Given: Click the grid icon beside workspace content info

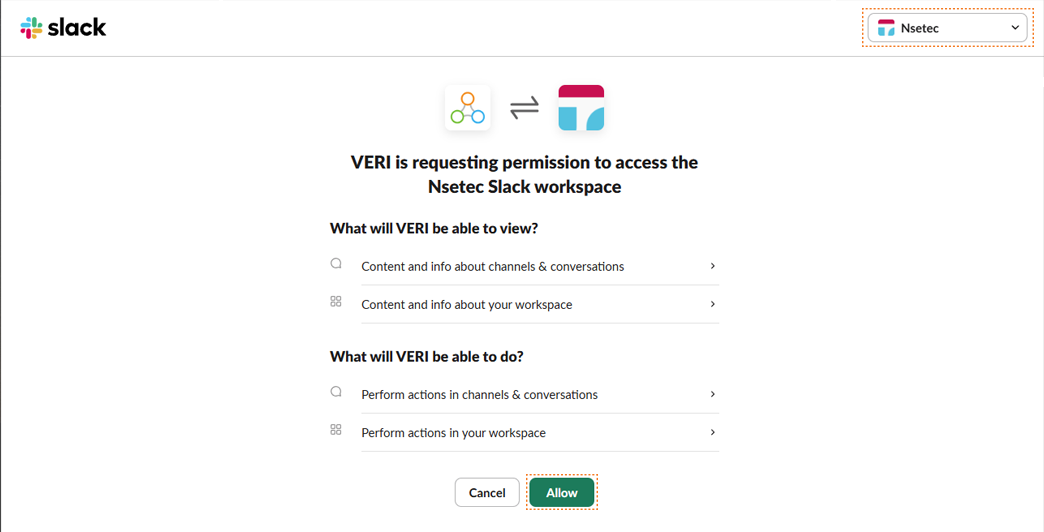Looking at the screenshot, I should [x=336, y=302].
